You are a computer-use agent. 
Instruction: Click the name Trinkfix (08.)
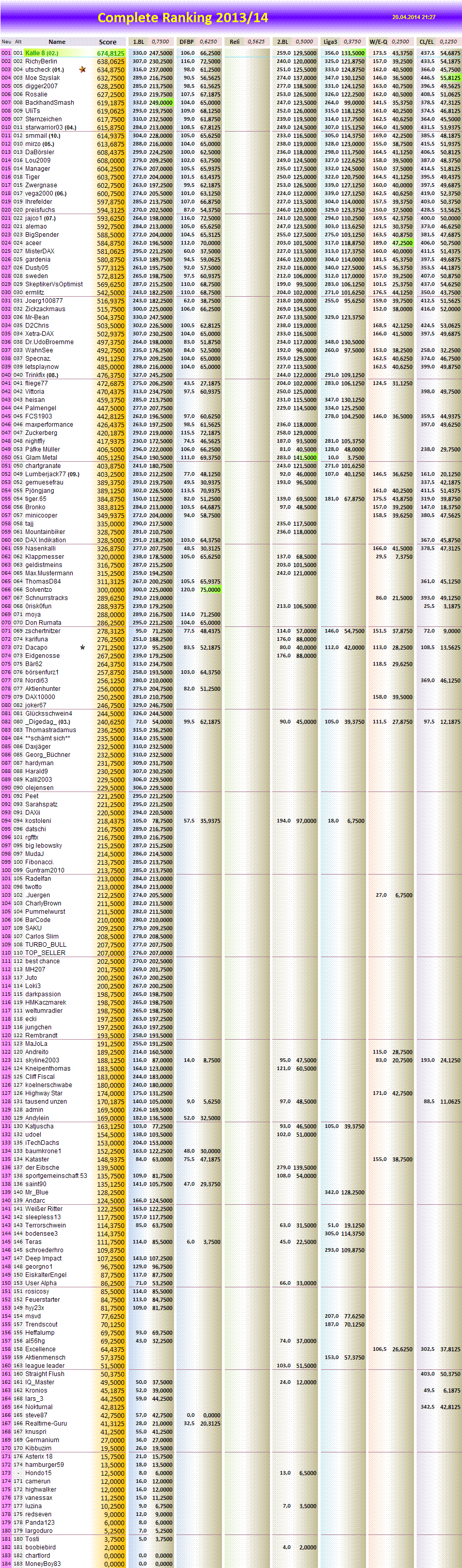pyautogui.click(x=43, y=375)
